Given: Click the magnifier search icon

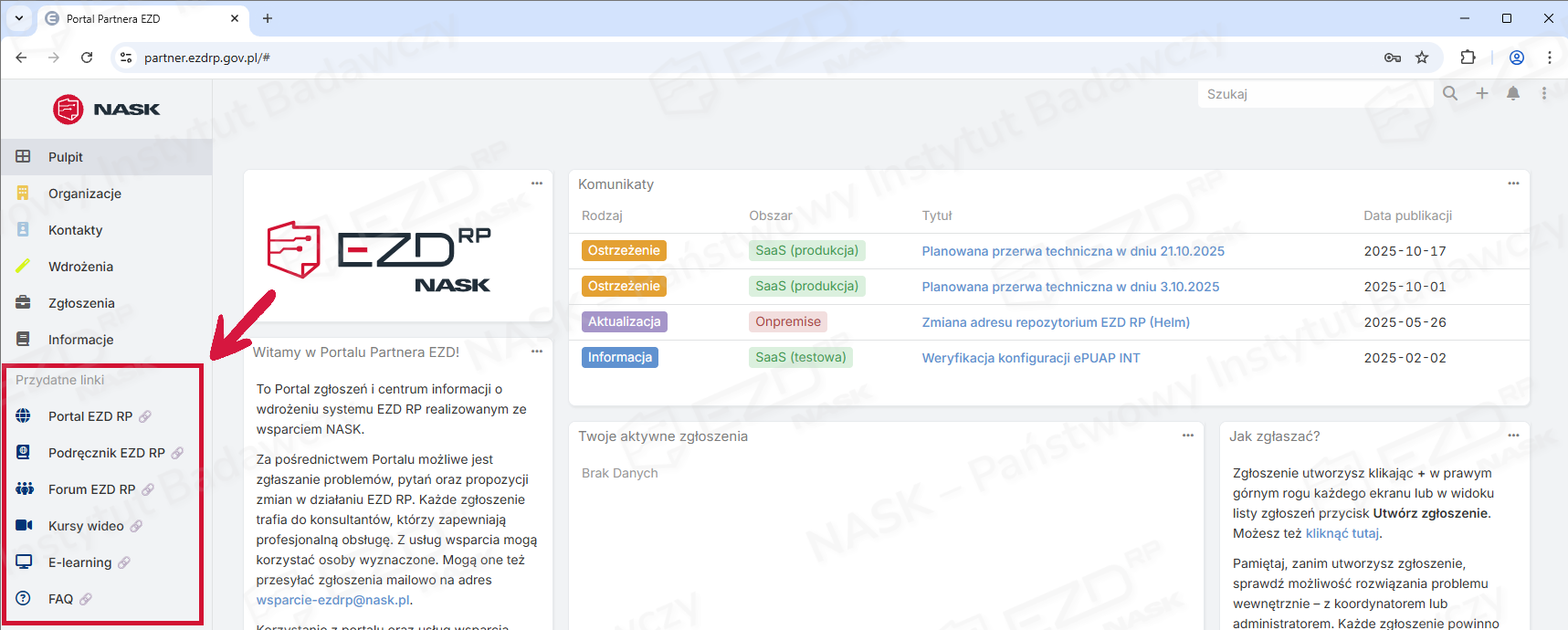Looking at the screenshot, I should click(x=1450, y=93).
